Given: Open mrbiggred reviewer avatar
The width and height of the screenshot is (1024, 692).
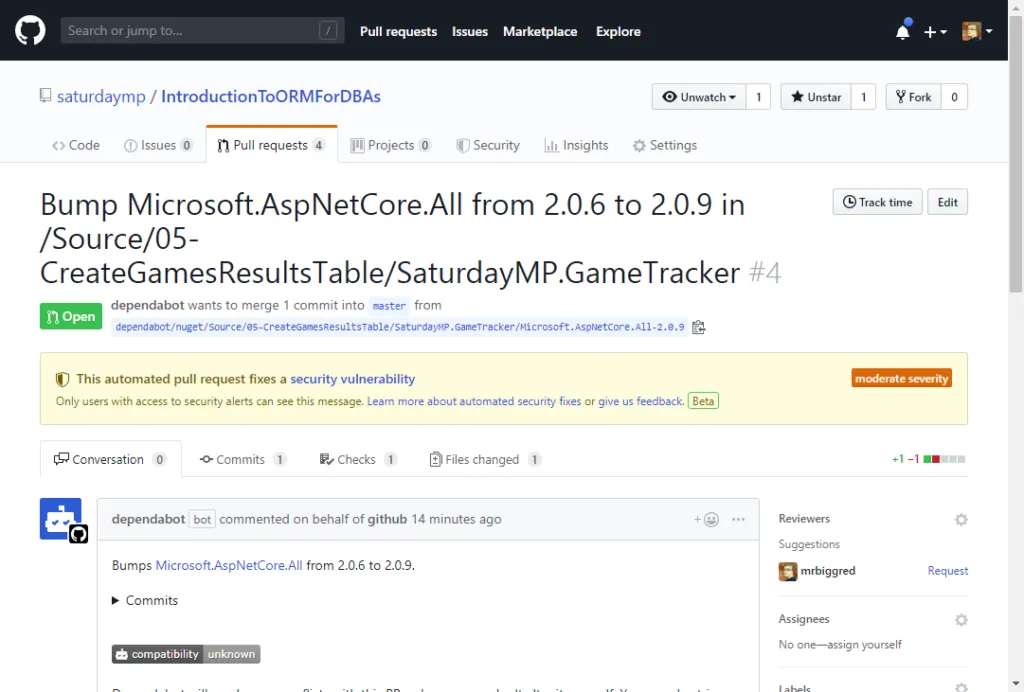Looking at the screenshot, I should point(788,571).
